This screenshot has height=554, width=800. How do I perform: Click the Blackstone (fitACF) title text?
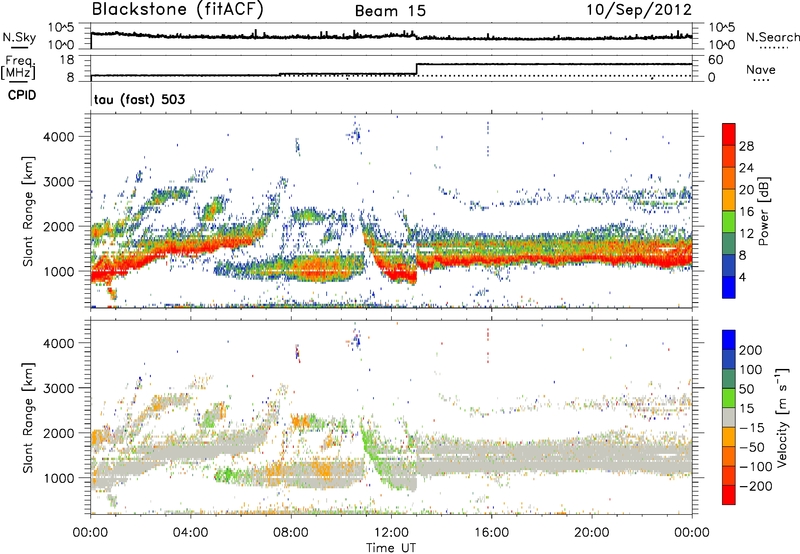coord(177,10)
